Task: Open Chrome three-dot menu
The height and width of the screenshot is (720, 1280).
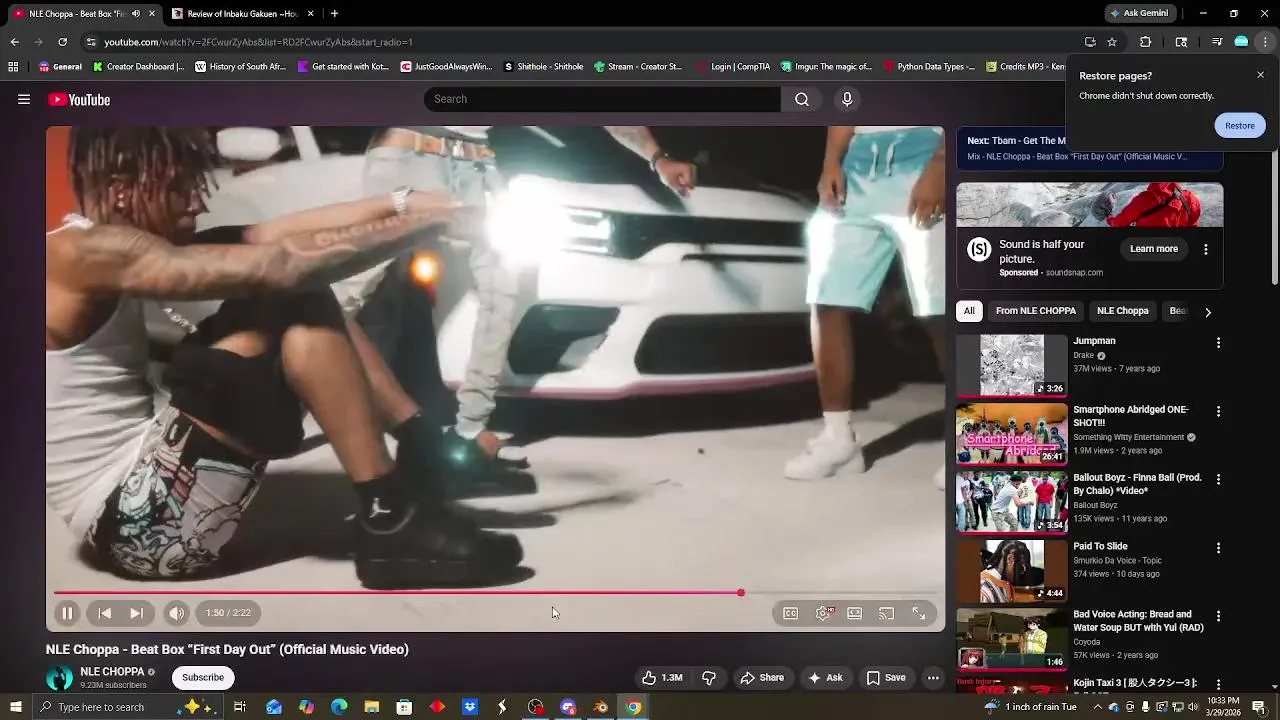Action: pyautogui.click(x=1265, y=42)
